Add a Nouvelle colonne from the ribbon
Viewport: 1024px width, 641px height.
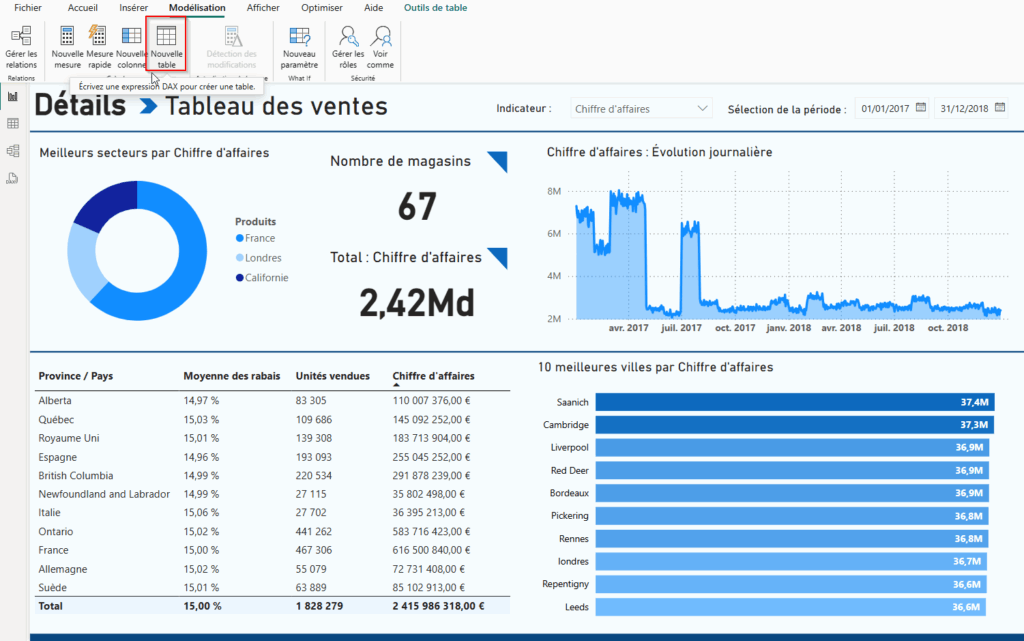(130, 46)
